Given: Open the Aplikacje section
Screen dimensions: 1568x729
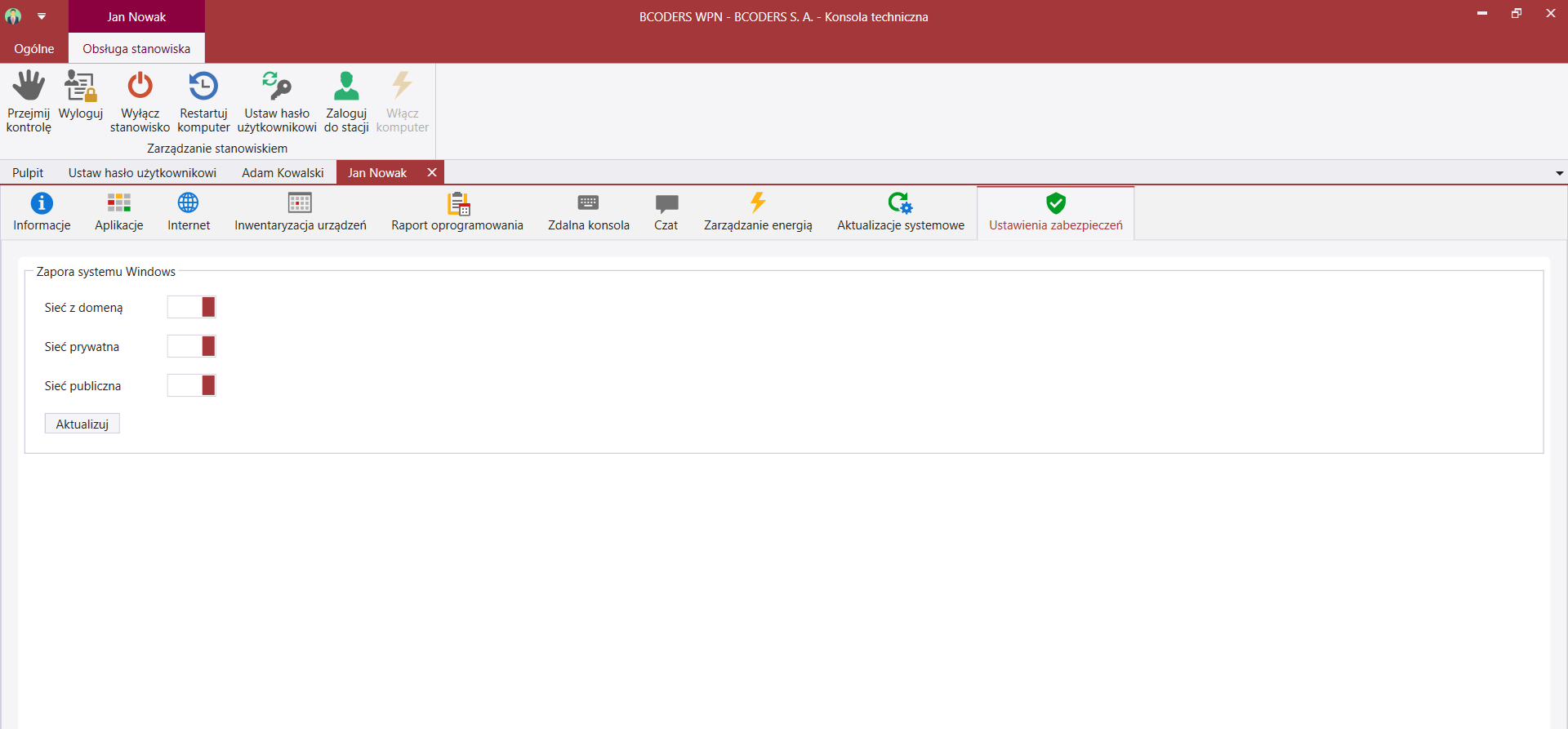Looking at the screenshot, I should click(119, 212).
